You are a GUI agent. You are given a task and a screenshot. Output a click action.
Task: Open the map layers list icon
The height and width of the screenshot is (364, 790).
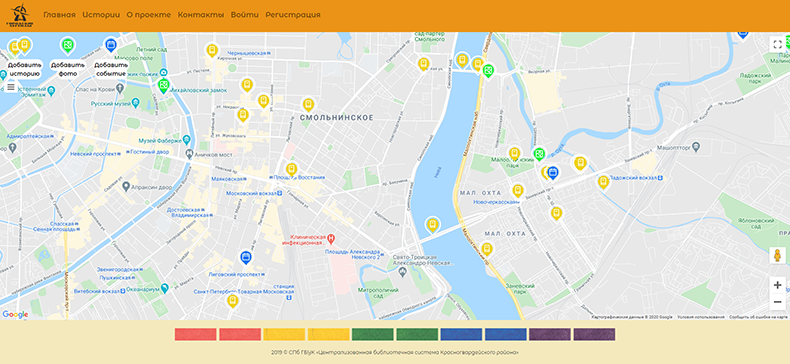[x=11, y=87]
